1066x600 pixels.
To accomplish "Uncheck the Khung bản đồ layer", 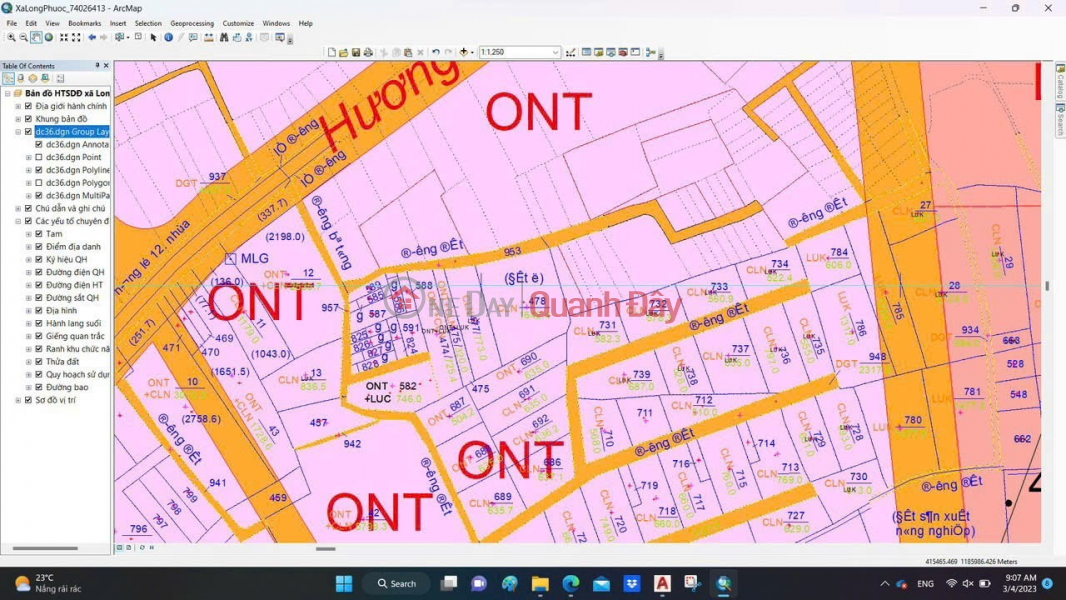I will (28, 119).
